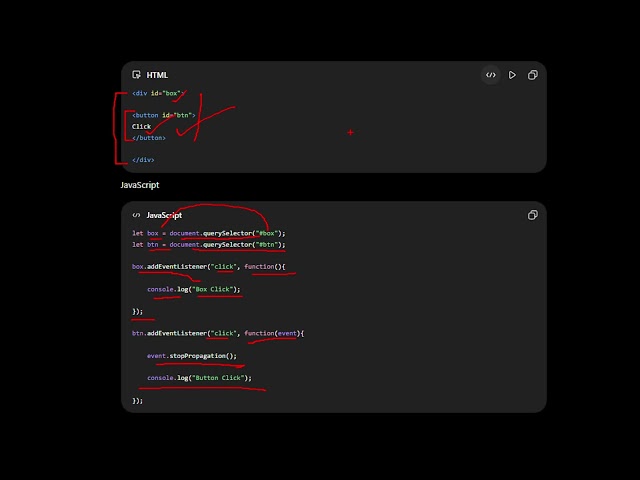Click the JavaScript block code icon
640x480 pixels.
(x=136, y=215)
